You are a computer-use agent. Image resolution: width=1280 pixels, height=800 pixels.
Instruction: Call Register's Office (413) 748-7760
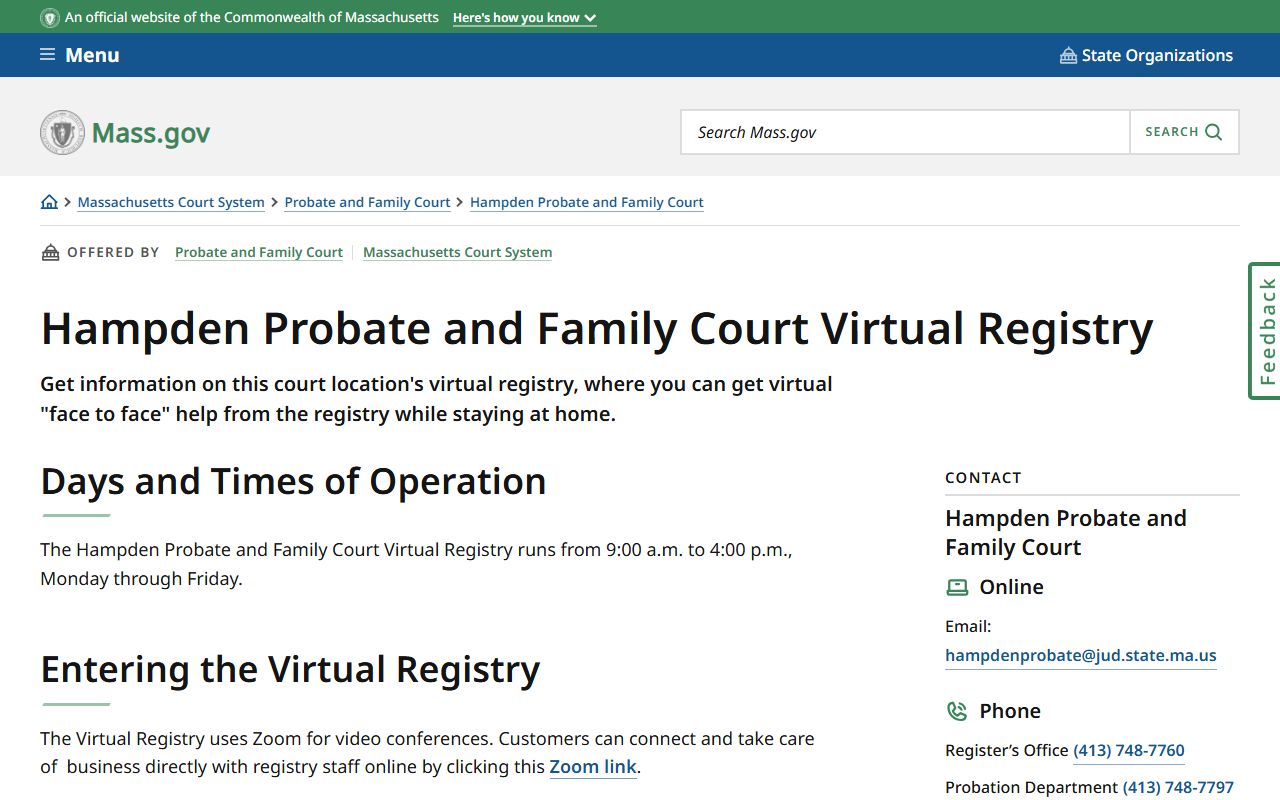(x=1129, y=750)
